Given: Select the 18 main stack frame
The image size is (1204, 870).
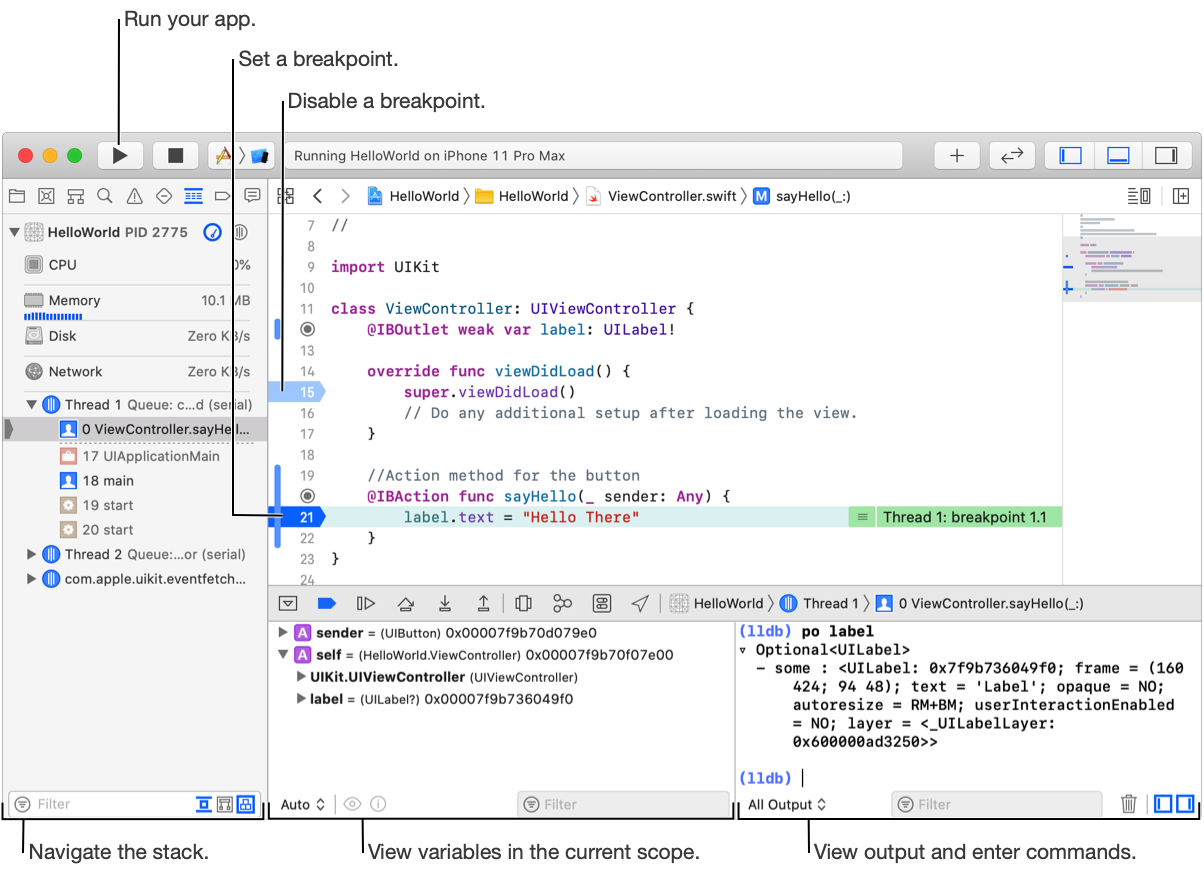Looking at the screenshot, I should pyautogui.click(x=108, y=481).
